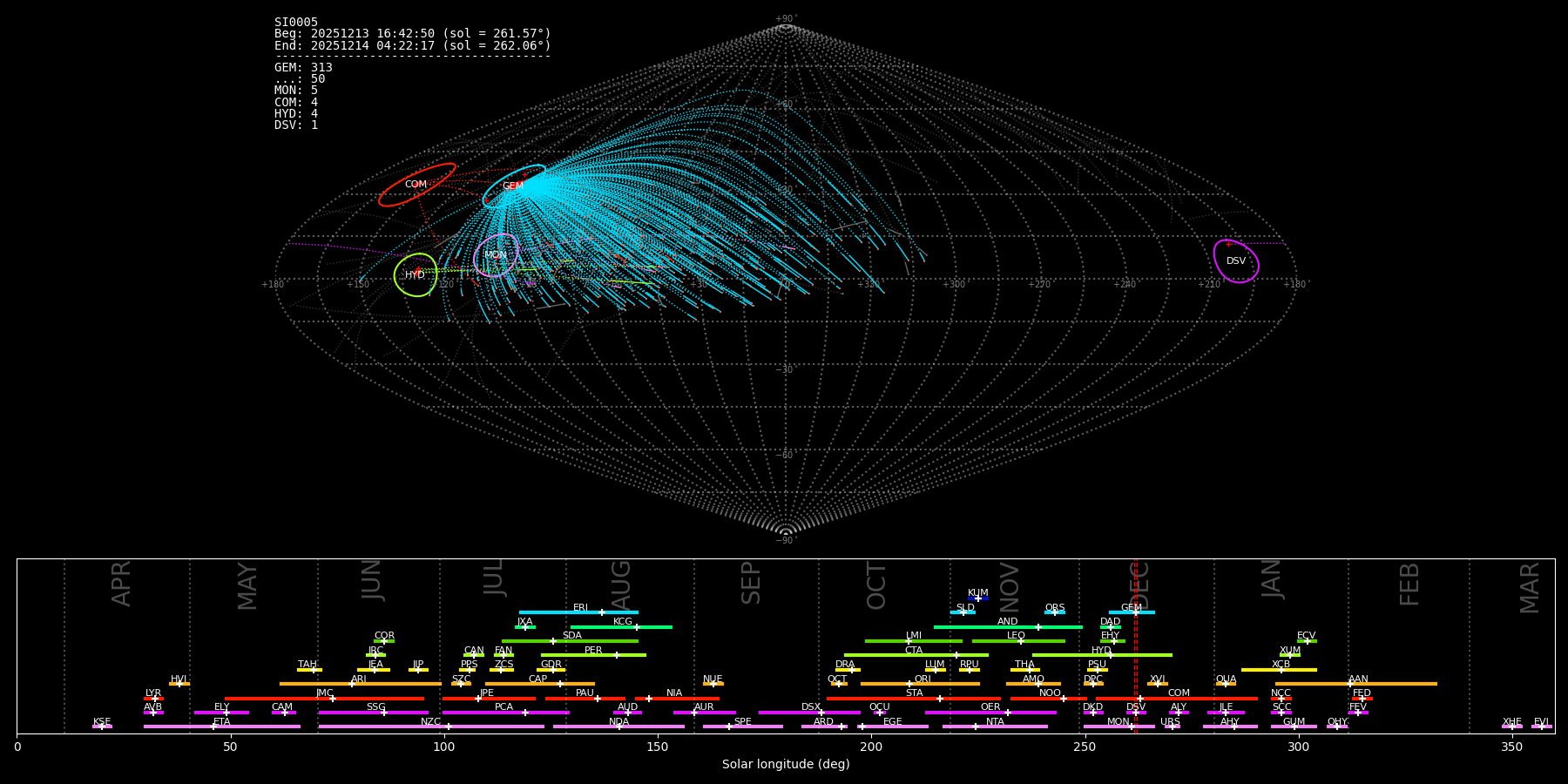This screenshot has height=784, width=1568.
Task: Click the KUM dark blue bar in timeline
Action: click(978, 598)
